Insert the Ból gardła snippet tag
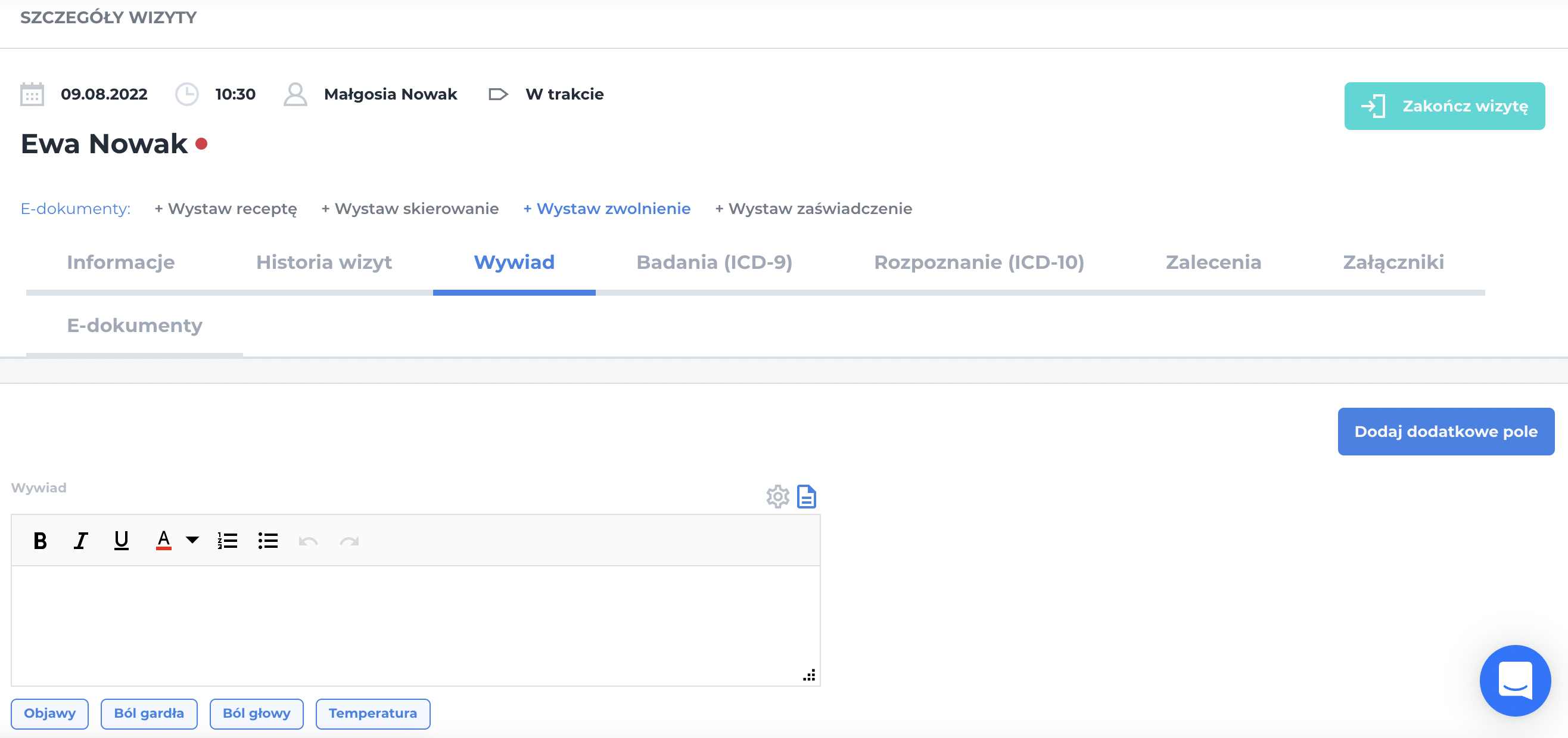This screenshot has width=1568, height=738. (149, 714)
